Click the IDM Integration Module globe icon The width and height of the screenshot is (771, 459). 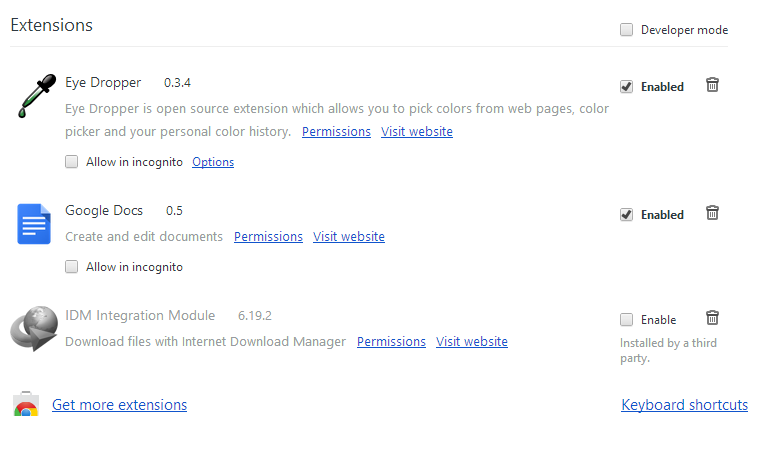pos(33,328)
